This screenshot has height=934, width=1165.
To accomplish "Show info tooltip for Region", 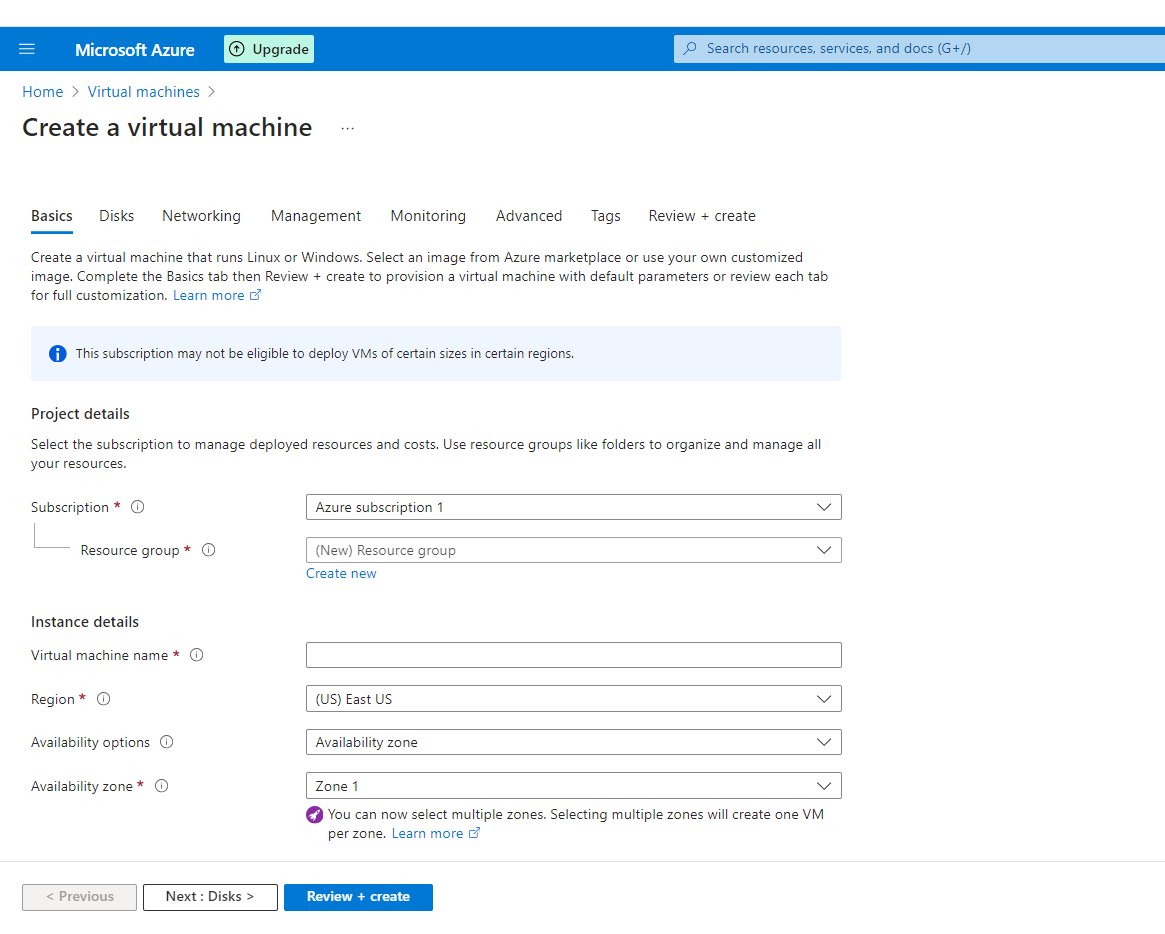I will coord(103,698).
